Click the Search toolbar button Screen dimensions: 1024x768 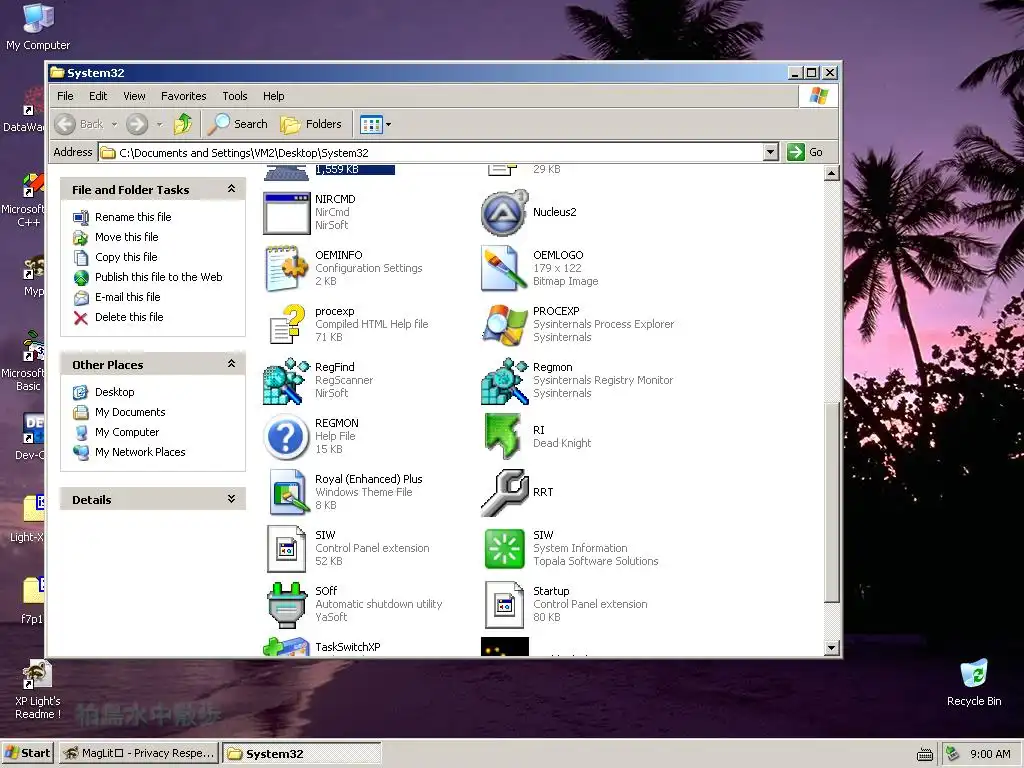(238, 124)
